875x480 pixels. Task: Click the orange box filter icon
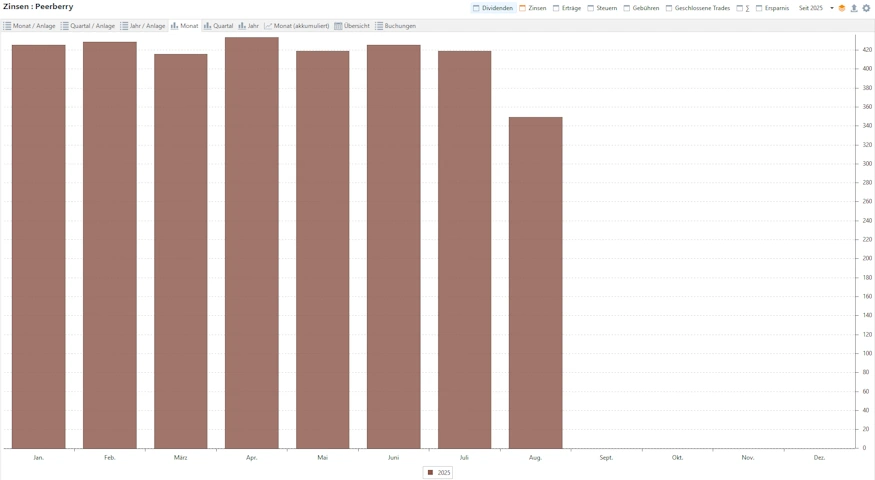tap(842, 8)
